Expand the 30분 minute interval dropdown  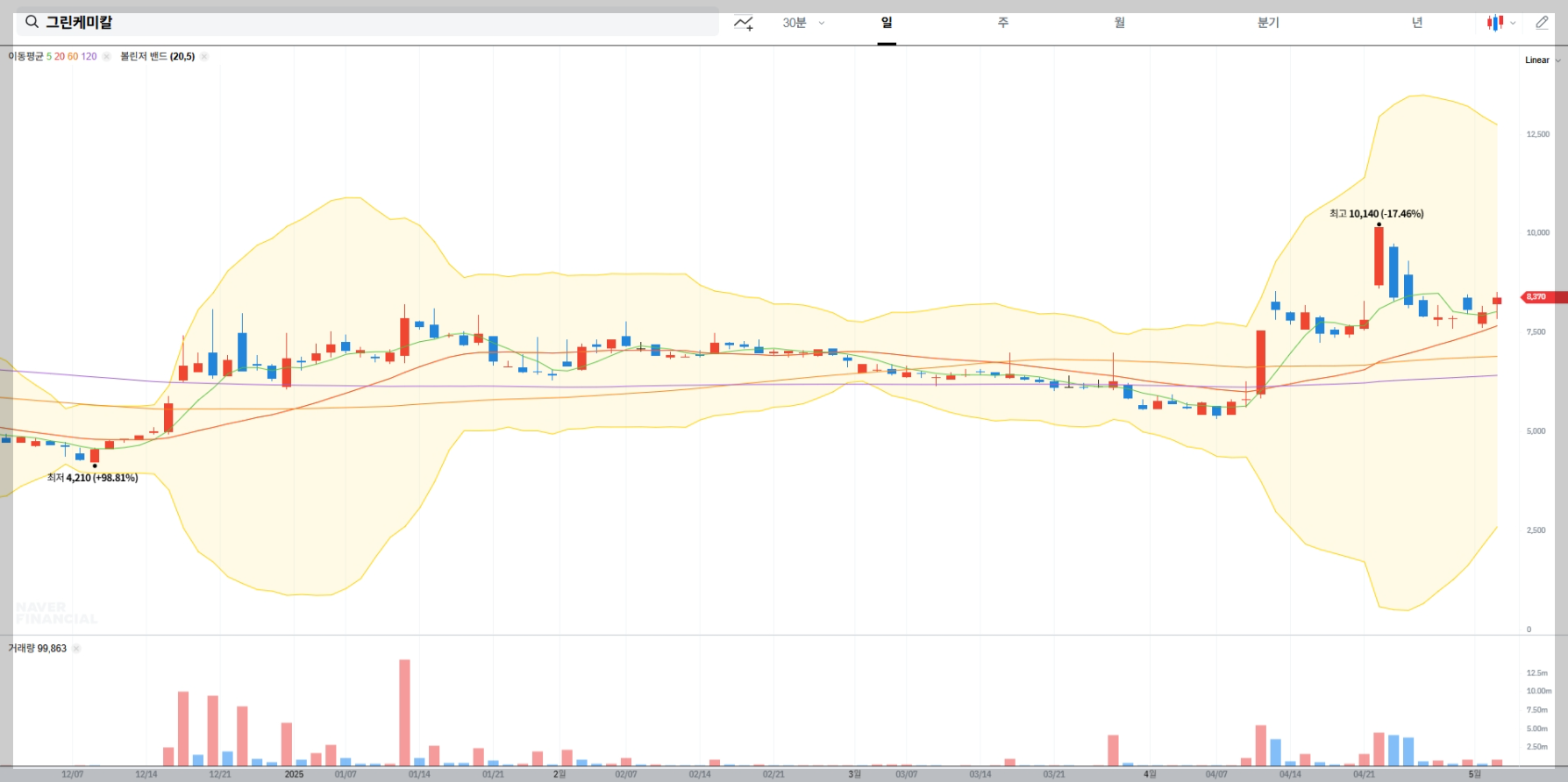803,23
